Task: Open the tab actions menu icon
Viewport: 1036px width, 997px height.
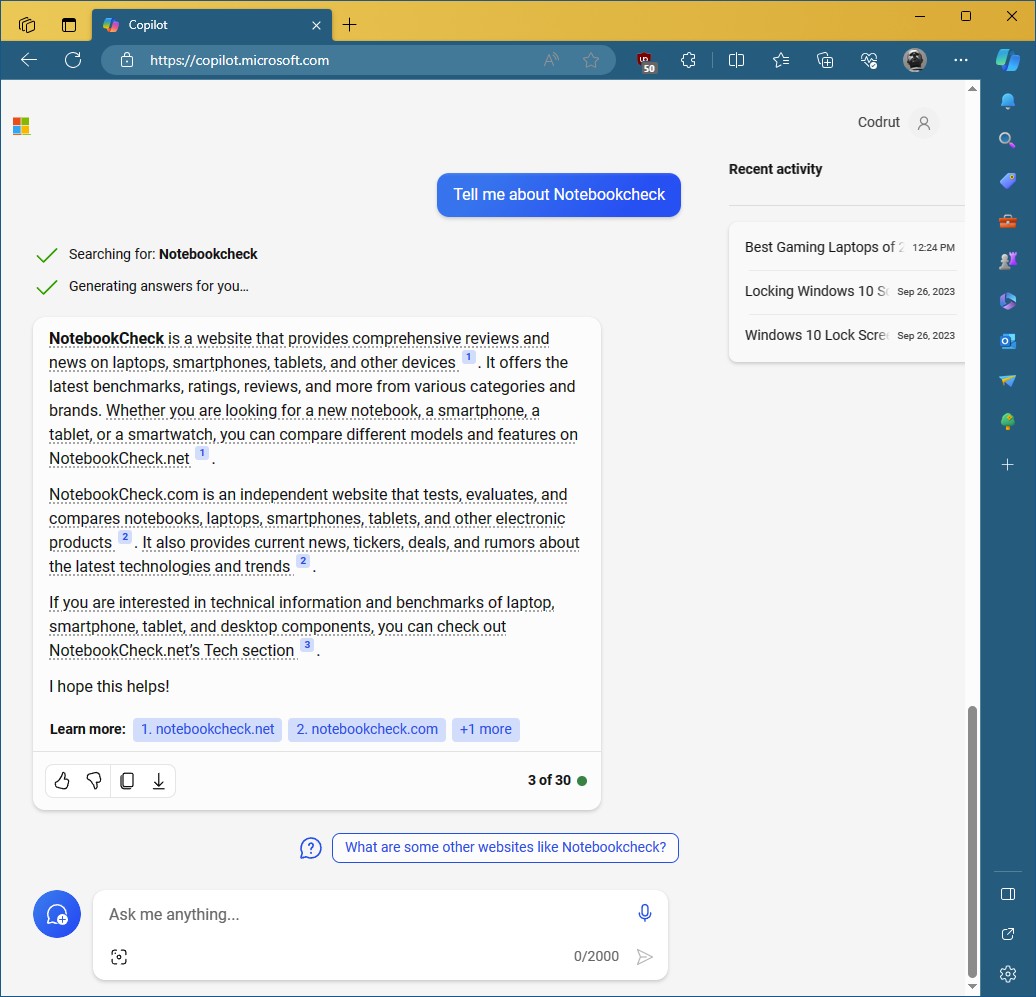Action: (69, 25)
